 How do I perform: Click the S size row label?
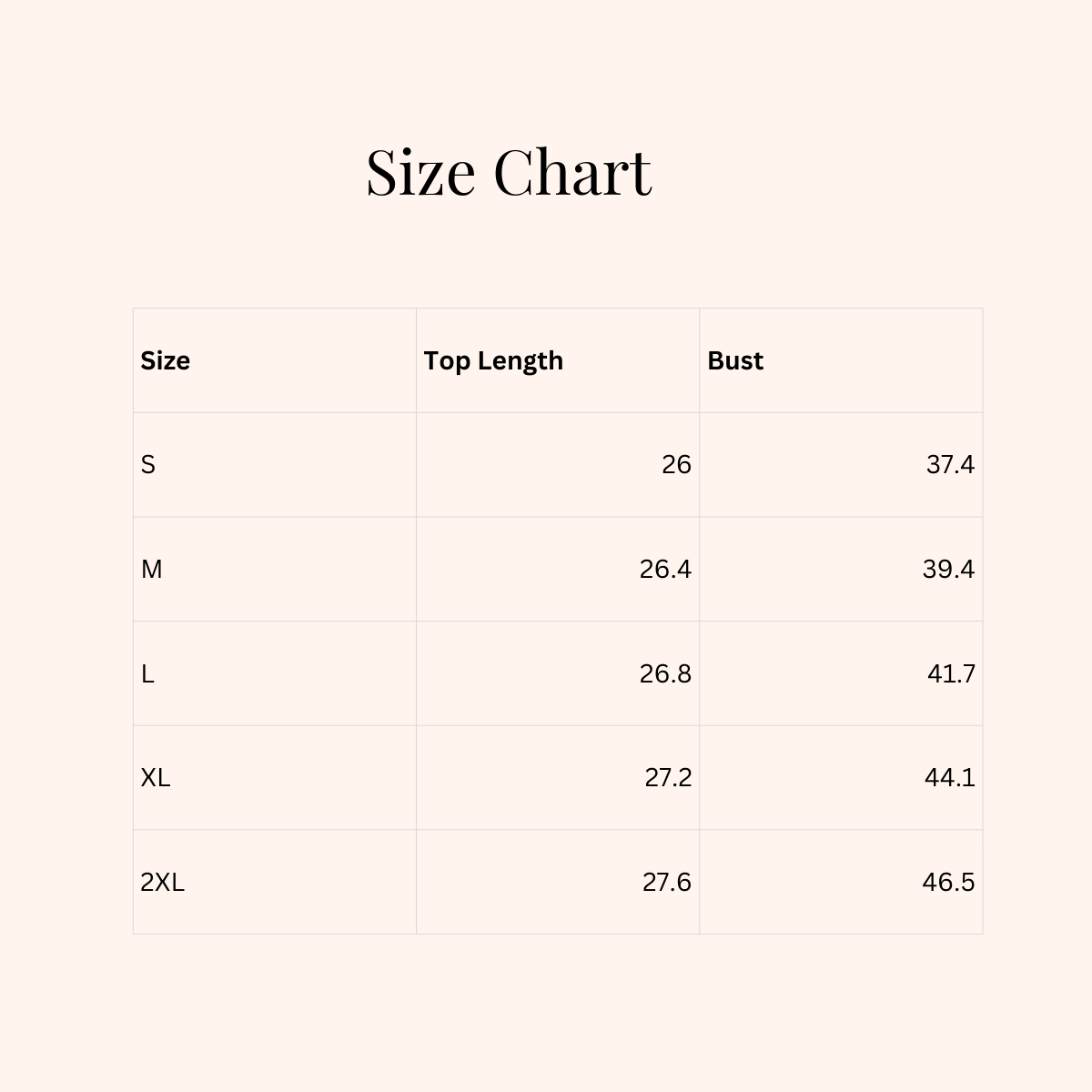pyautogui.click(x=148, y=465)
